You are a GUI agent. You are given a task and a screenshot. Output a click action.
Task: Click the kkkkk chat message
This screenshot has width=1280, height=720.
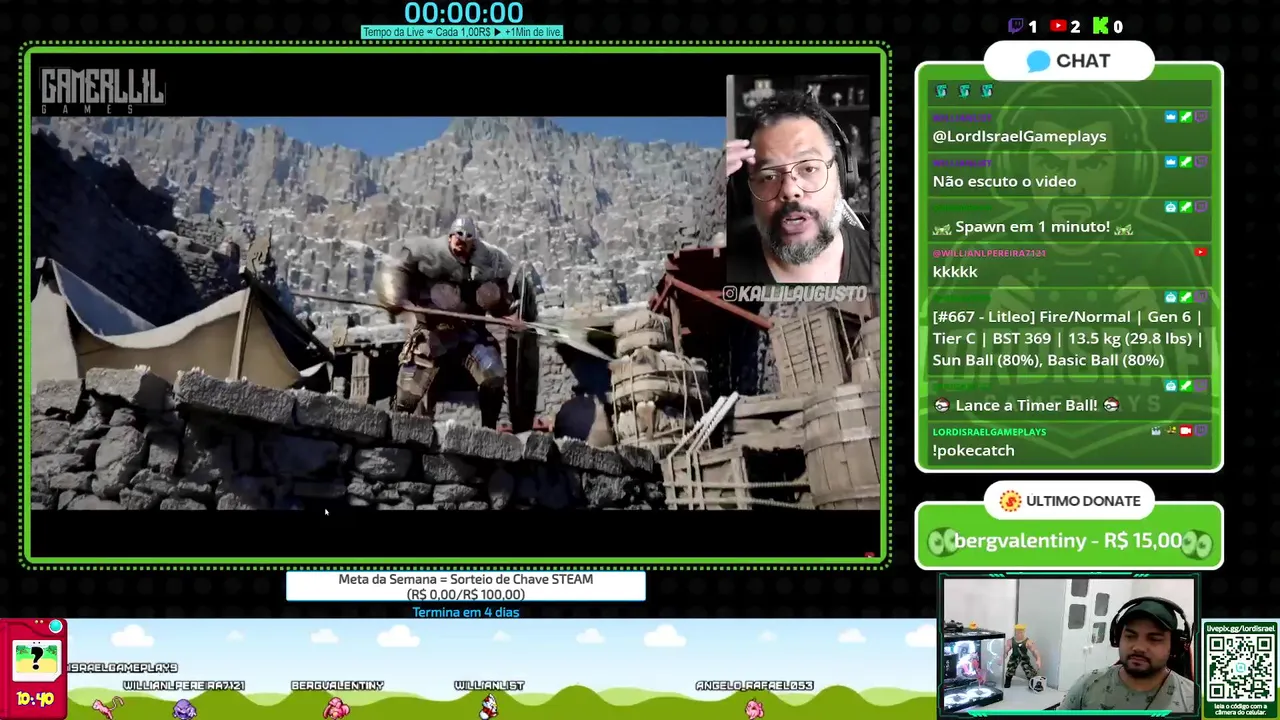955,272
